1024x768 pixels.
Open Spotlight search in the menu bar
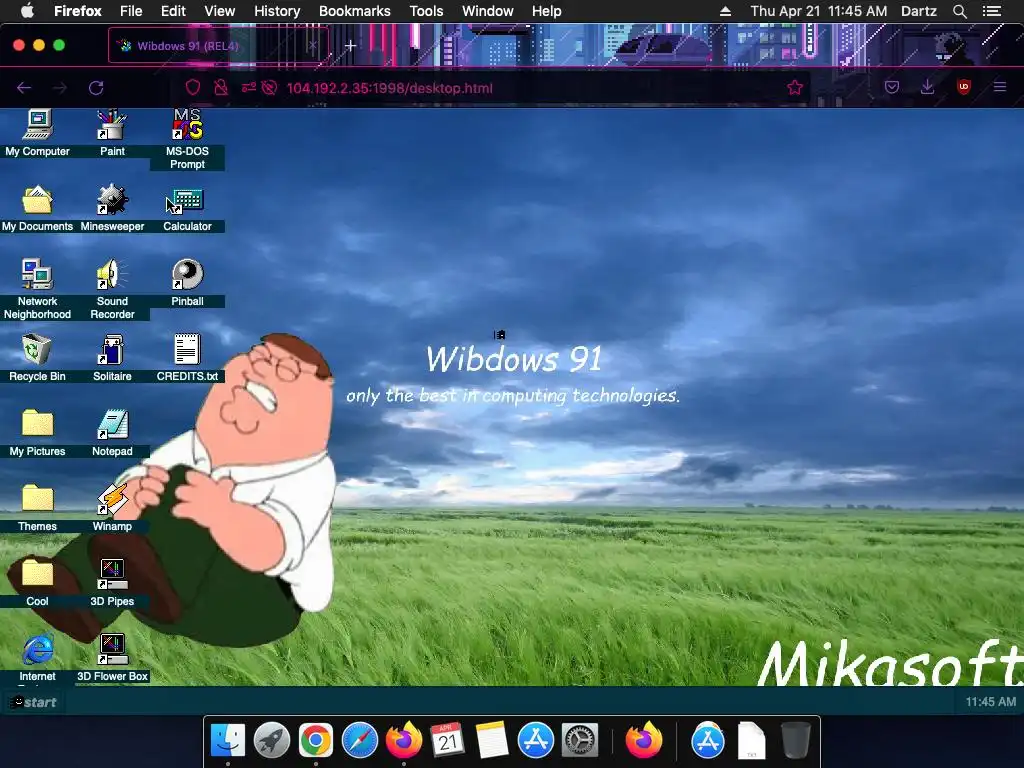pyautogui.click(x=959, y=11)
